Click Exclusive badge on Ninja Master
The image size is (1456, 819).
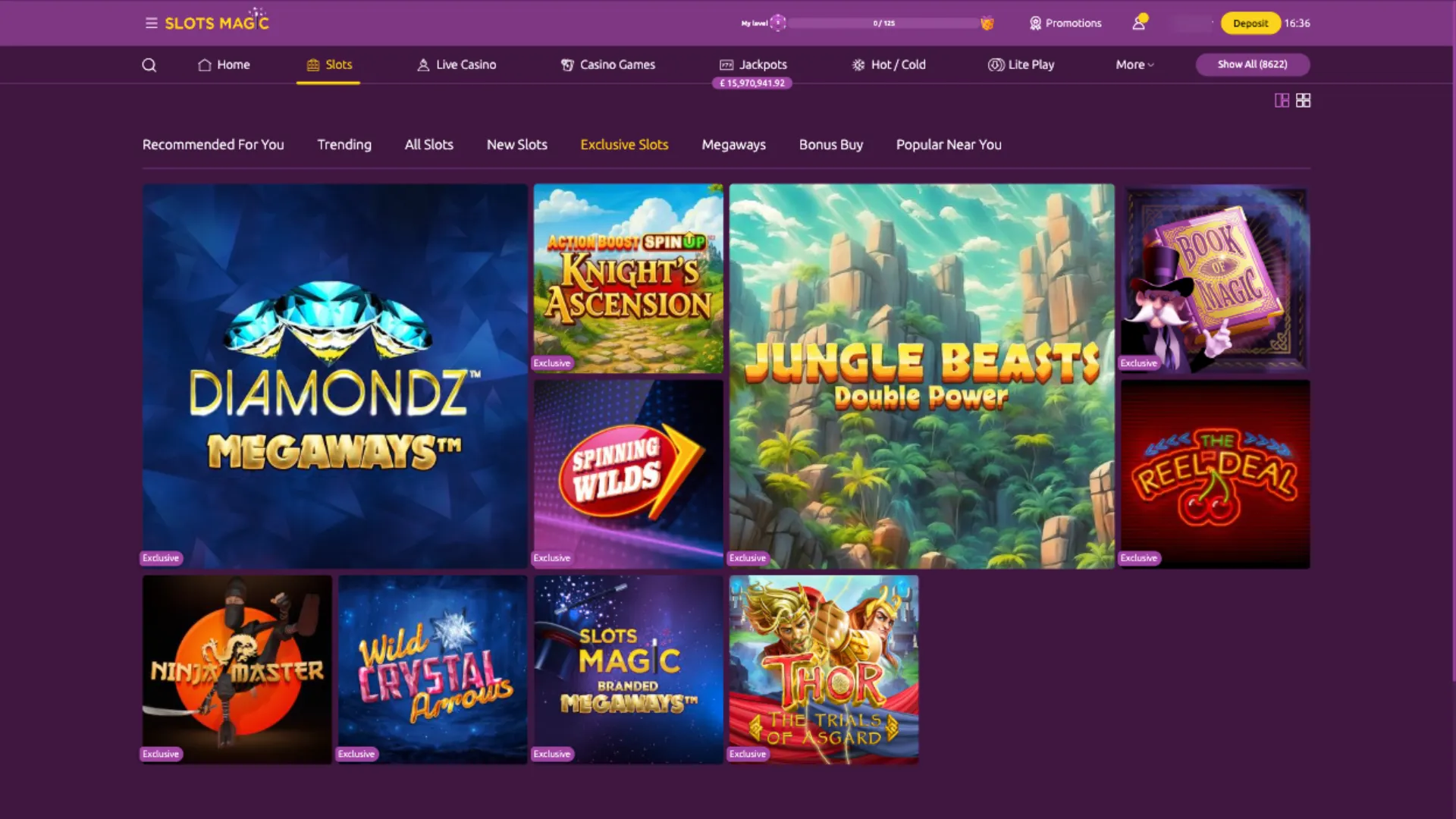[x=161, y=754]
